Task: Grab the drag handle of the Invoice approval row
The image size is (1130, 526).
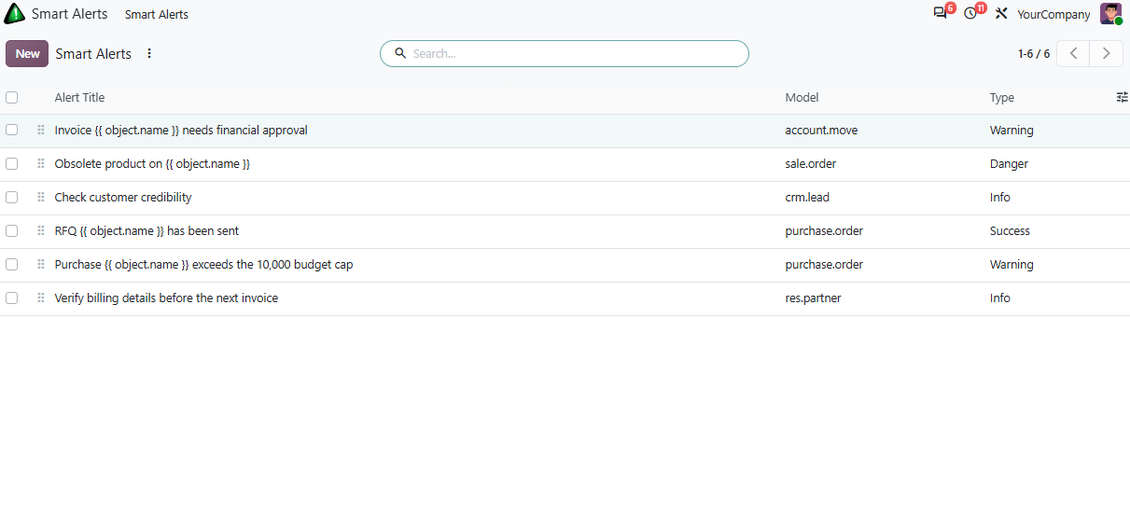Action: pos(40,130)
